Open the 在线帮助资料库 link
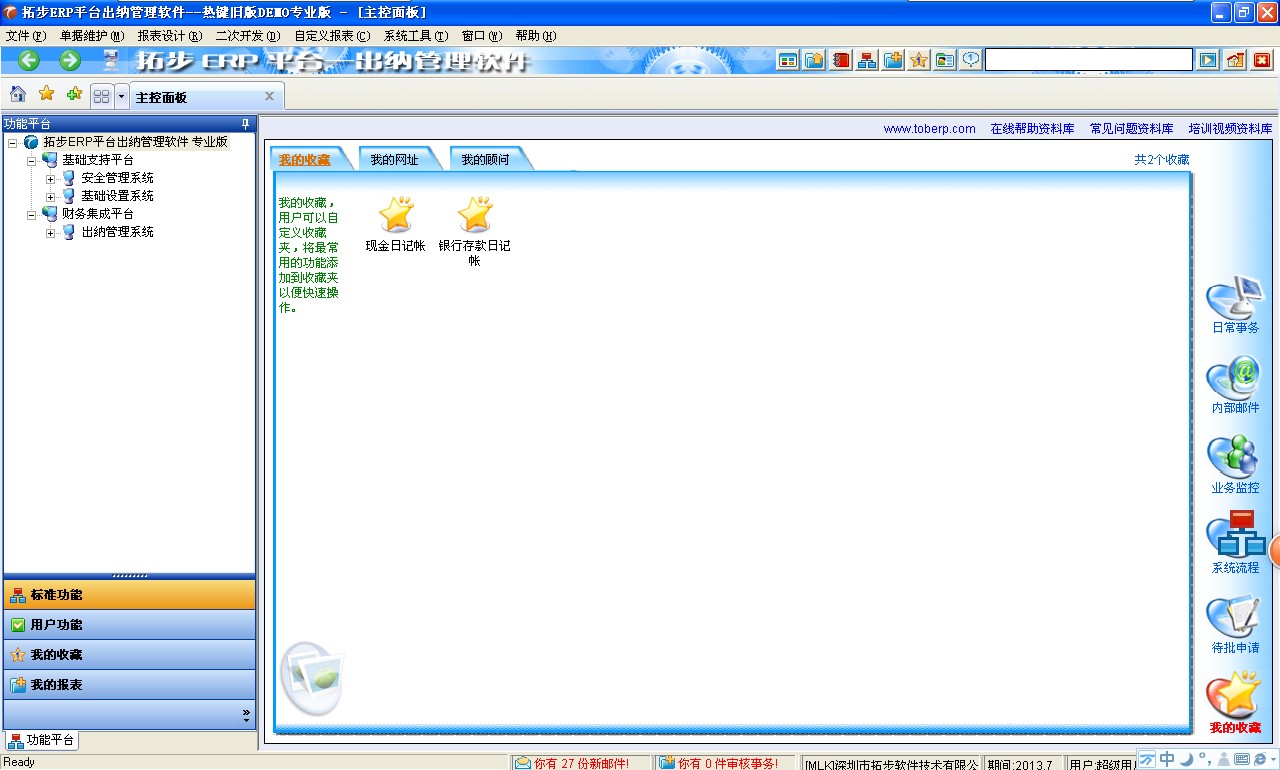This screenshot has height=770, width=1280. 1032,129
